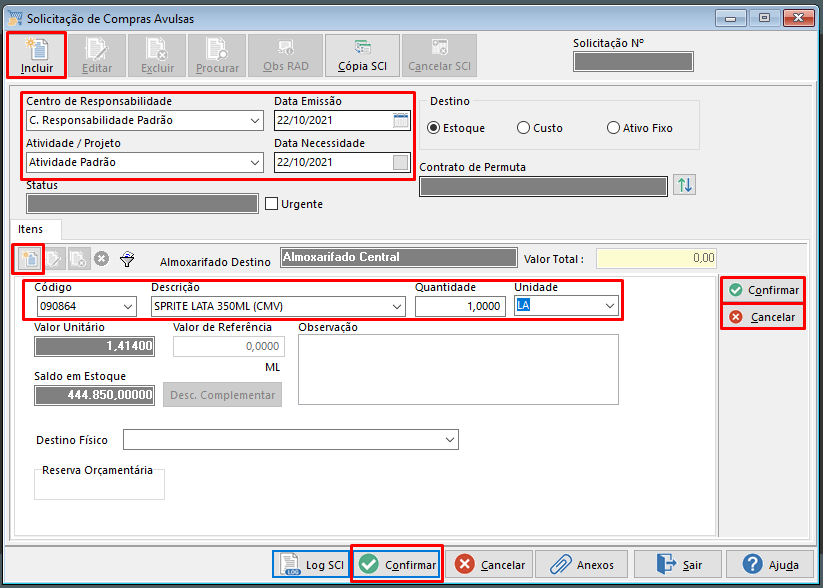Click the shopping cart icon in the title bar
The image size is (823, 588).
coord(15,18)
